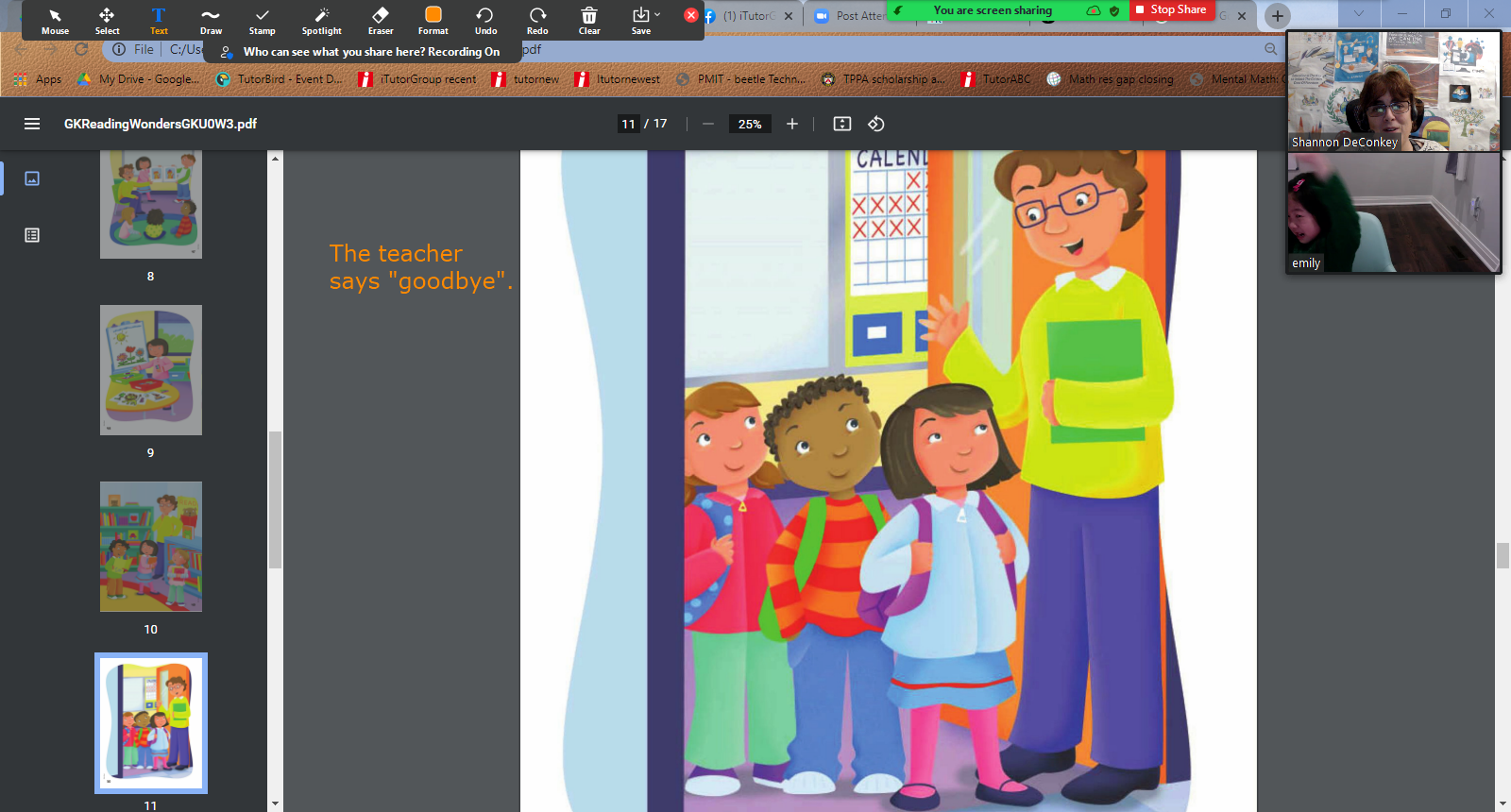Open page 9 thumbnail

pyautogui.click(x=151, y=370)
